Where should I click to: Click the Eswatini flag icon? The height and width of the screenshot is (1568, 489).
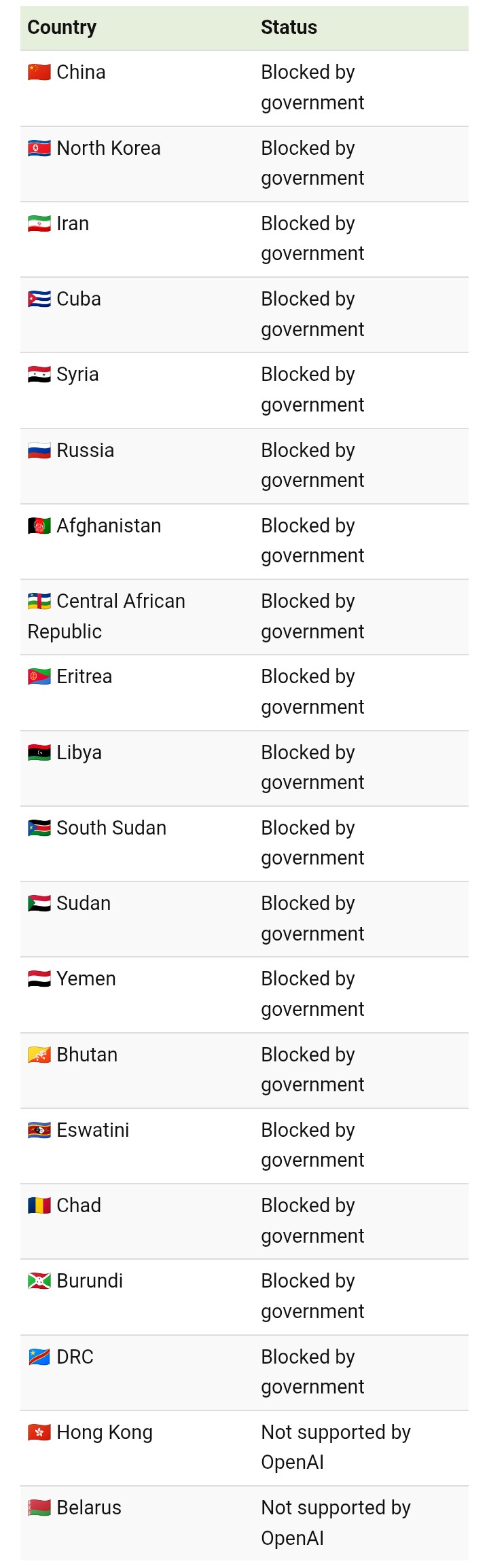[x=39, y=1130]
